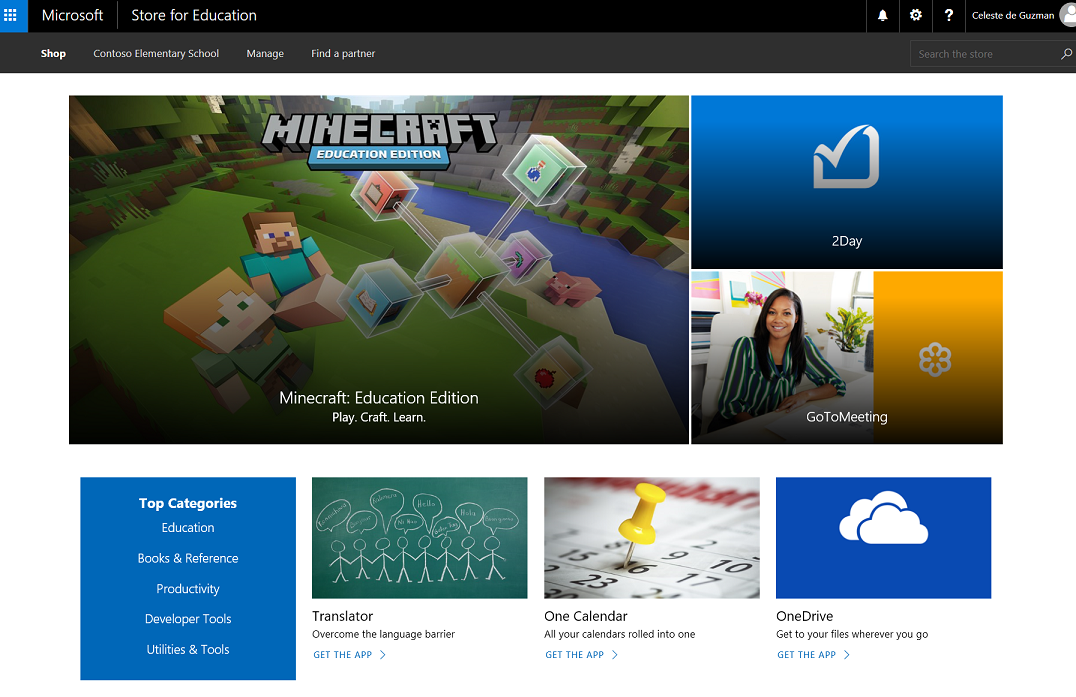
Task: Open the Minecraft Education Edition banner
Action: [379, 270]
